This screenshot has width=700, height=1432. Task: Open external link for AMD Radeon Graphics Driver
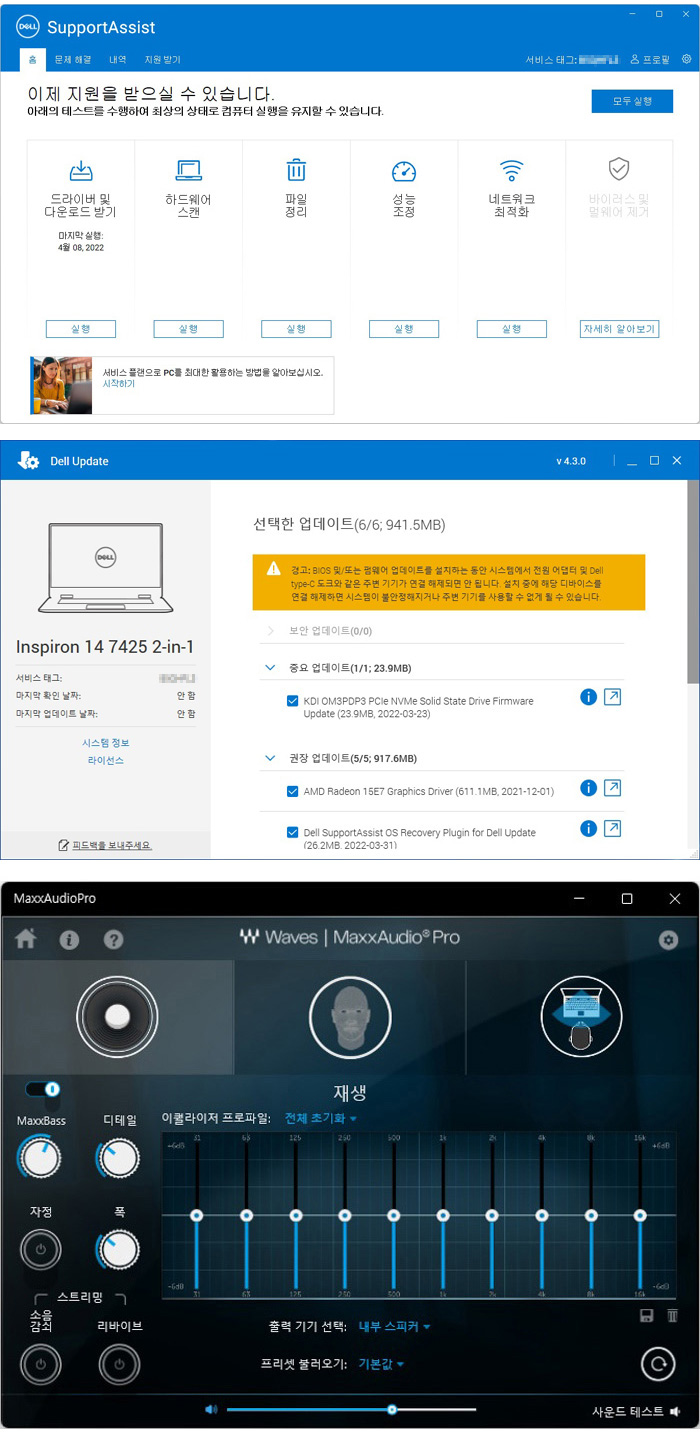pos(613,788)
